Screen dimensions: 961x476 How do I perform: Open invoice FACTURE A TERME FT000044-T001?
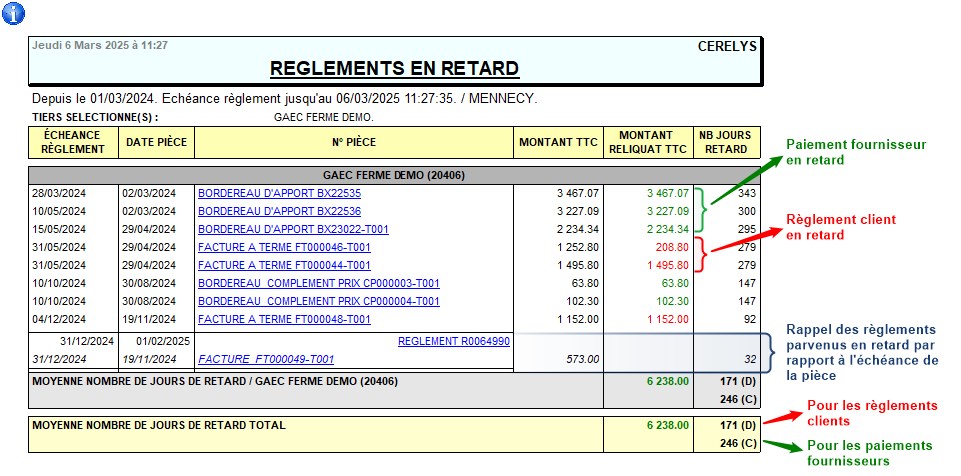click(x=284, y=265)
